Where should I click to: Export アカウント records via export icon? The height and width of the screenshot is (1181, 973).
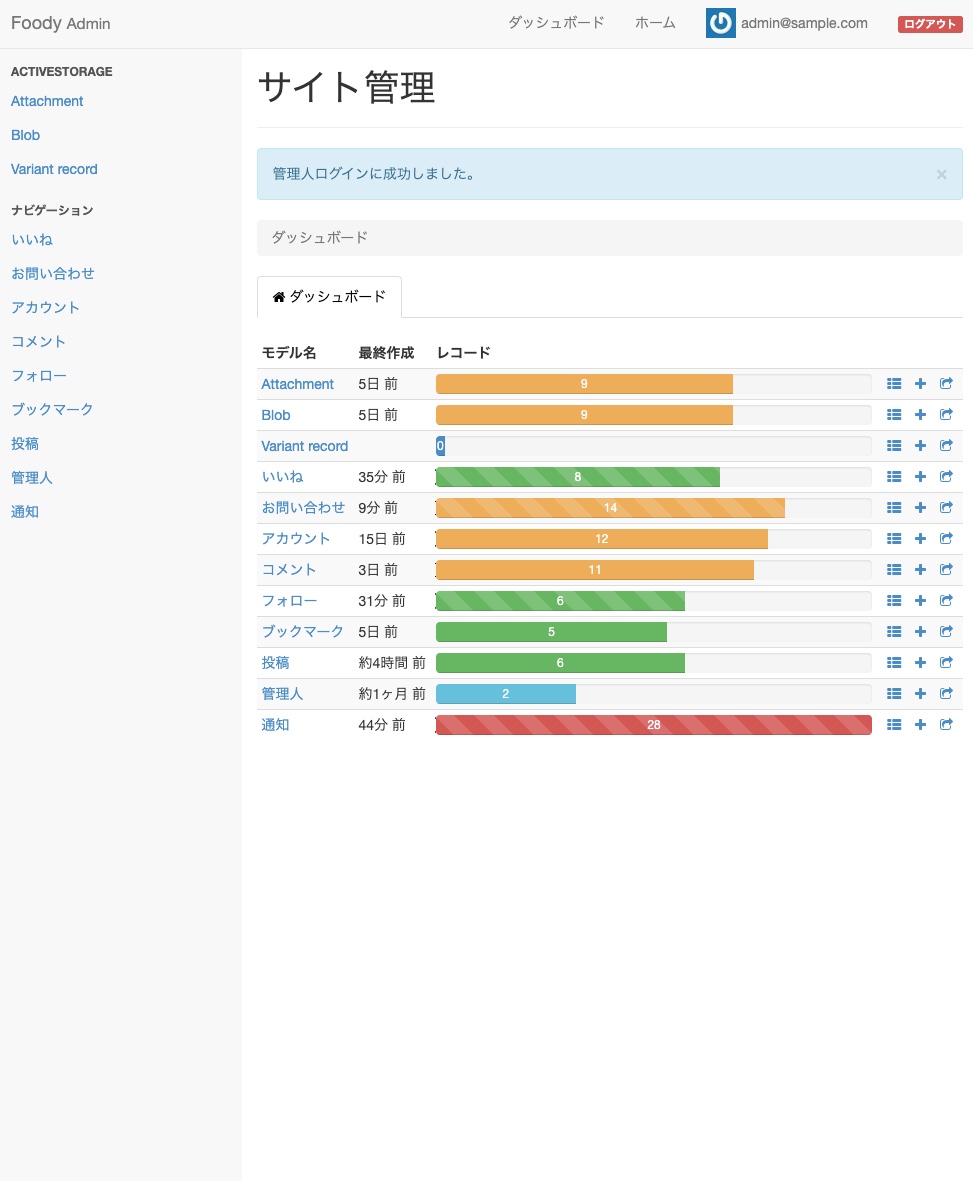pos(947,539)
